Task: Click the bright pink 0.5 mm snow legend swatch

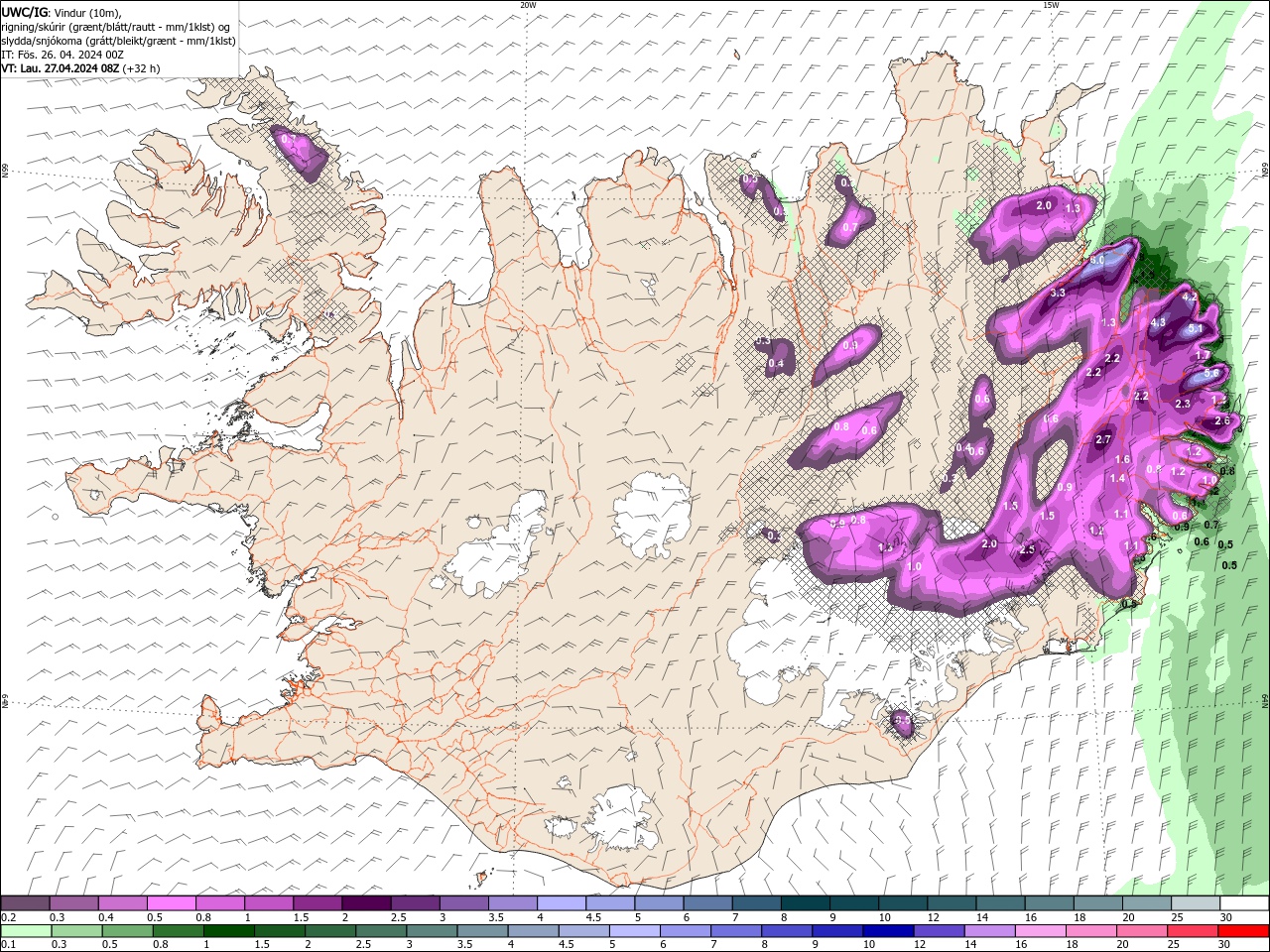Action: [x=172, y=903]
